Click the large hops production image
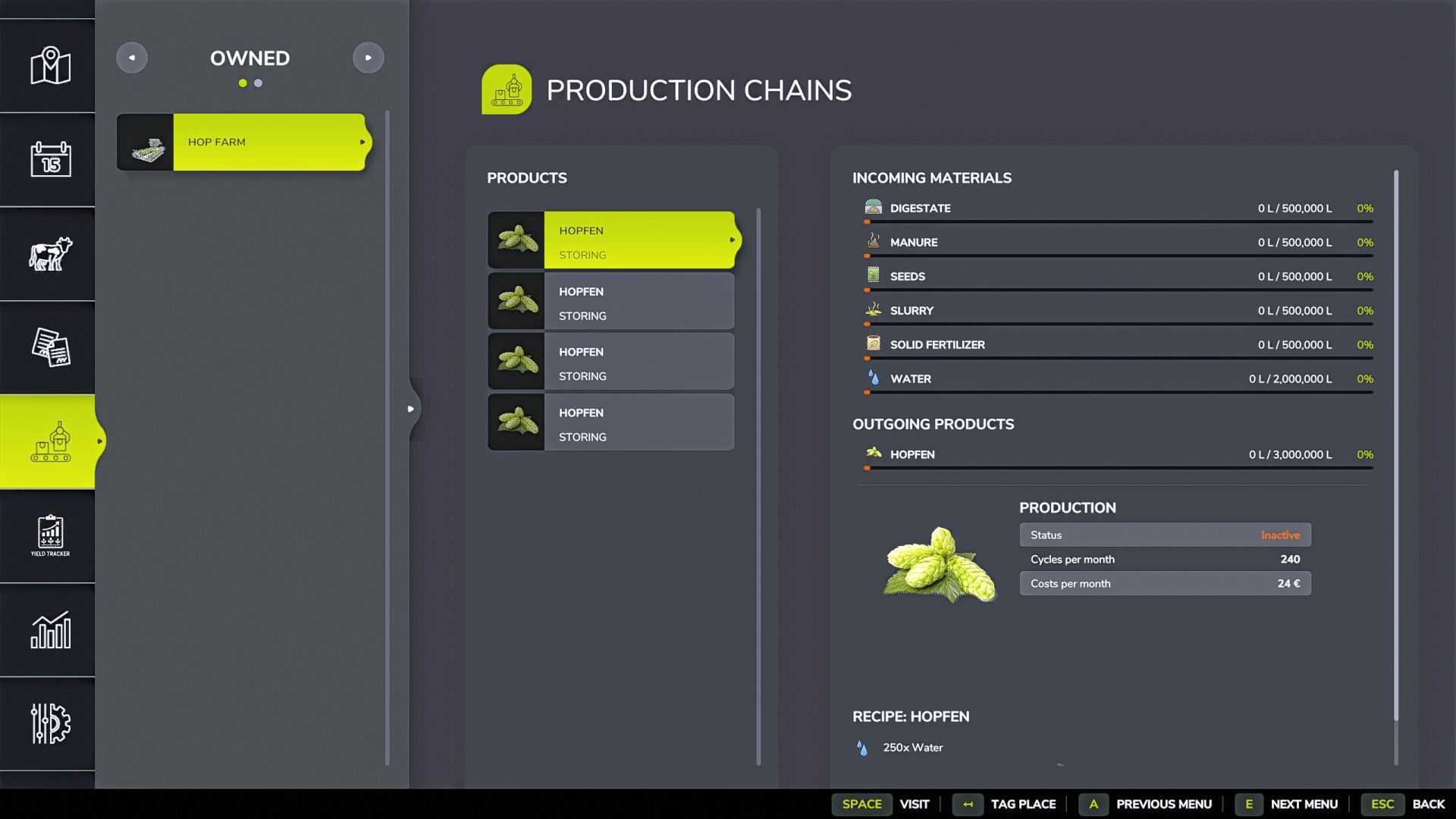Screen dimensions: 1456x819 pos(940,565)
